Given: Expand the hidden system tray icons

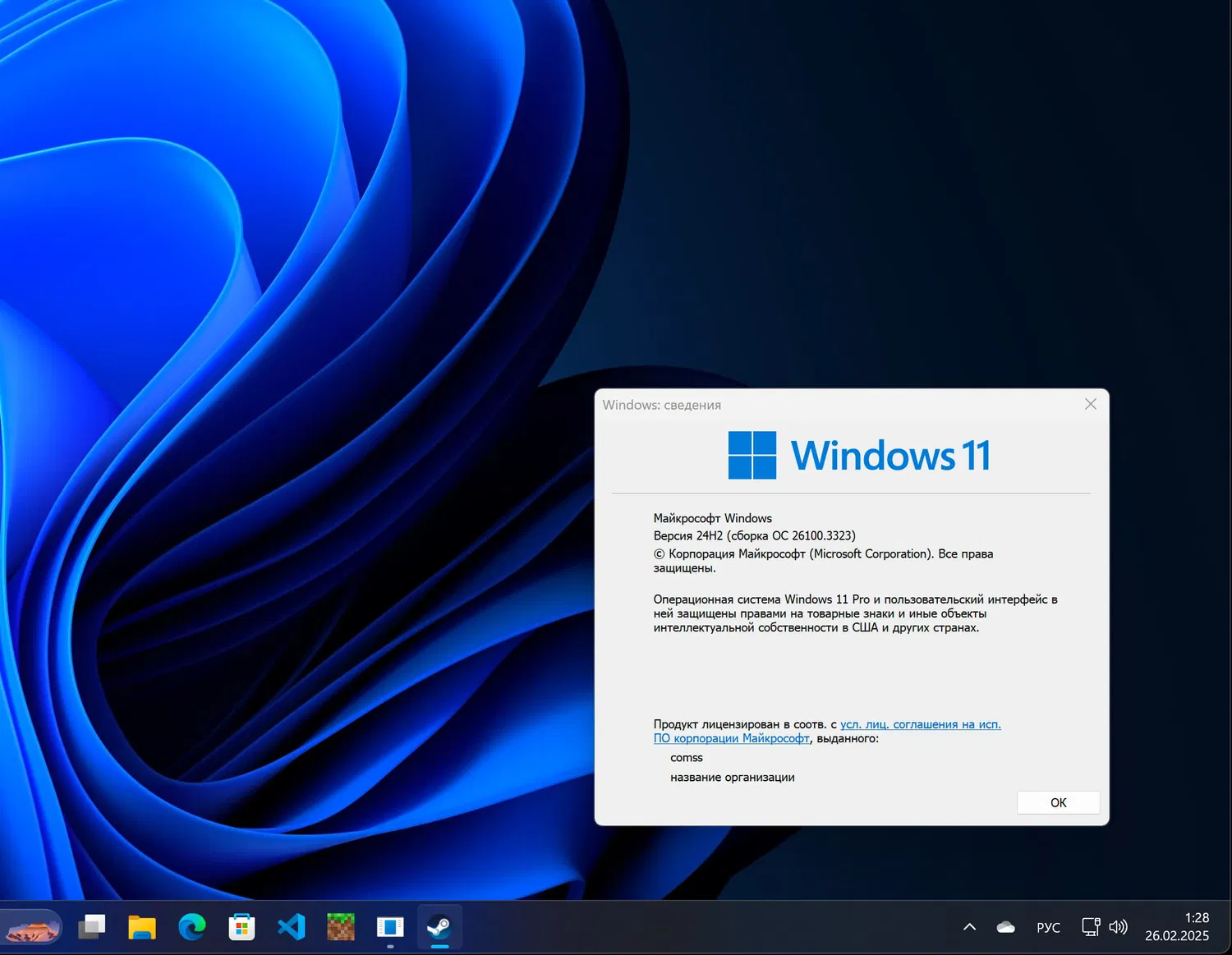Looking at the screenshot, I should click(x=970, y=926).
